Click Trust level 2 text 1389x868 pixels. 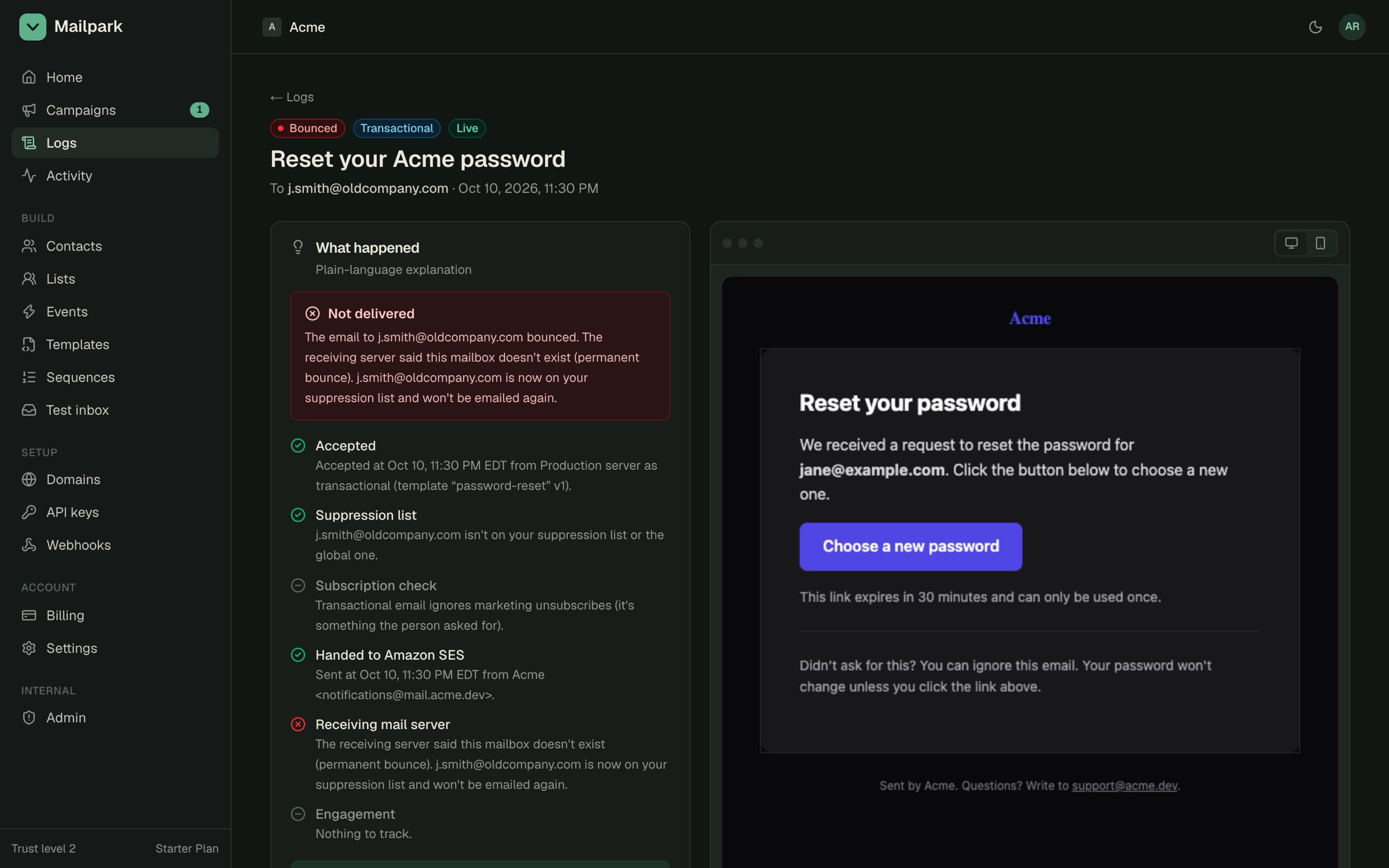point(43,849)
